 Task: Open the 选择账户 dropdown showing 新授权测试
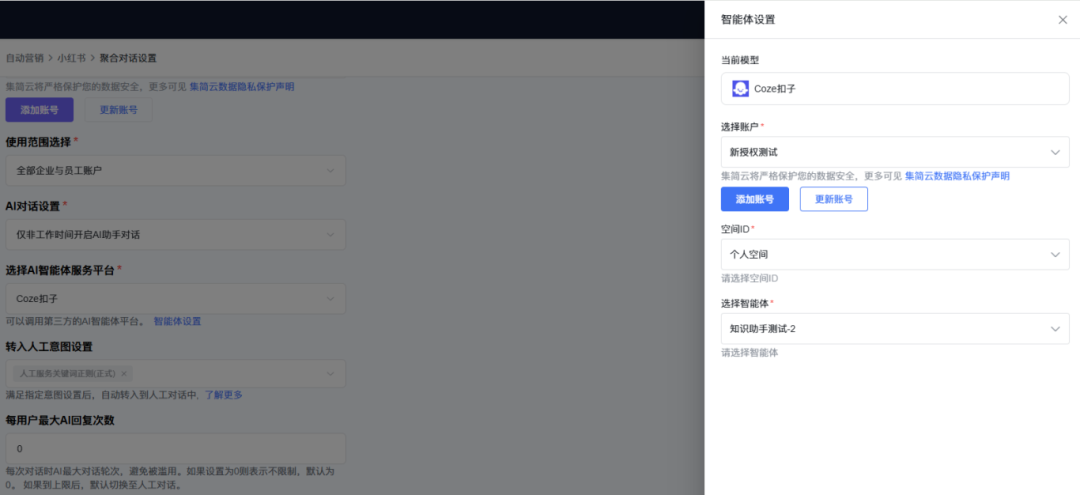pos(895,152)
